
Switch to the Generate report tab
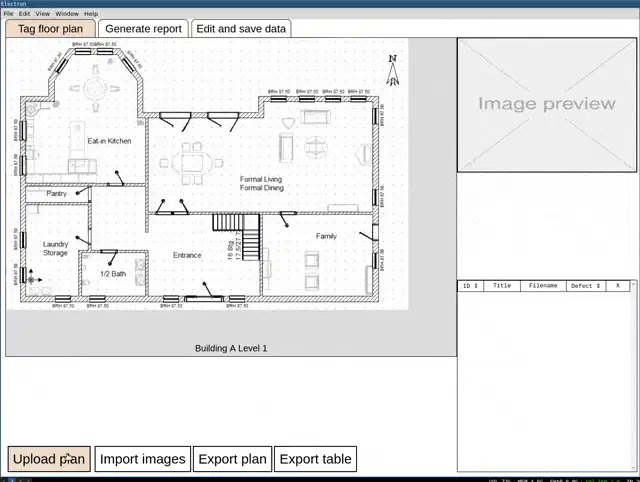pos(143,29)
